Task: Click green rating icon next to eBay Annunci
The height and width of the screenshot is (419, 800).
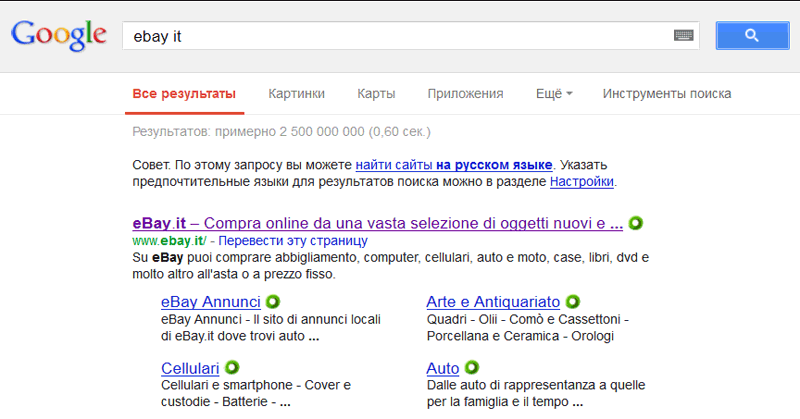Action: coord(272,302)
